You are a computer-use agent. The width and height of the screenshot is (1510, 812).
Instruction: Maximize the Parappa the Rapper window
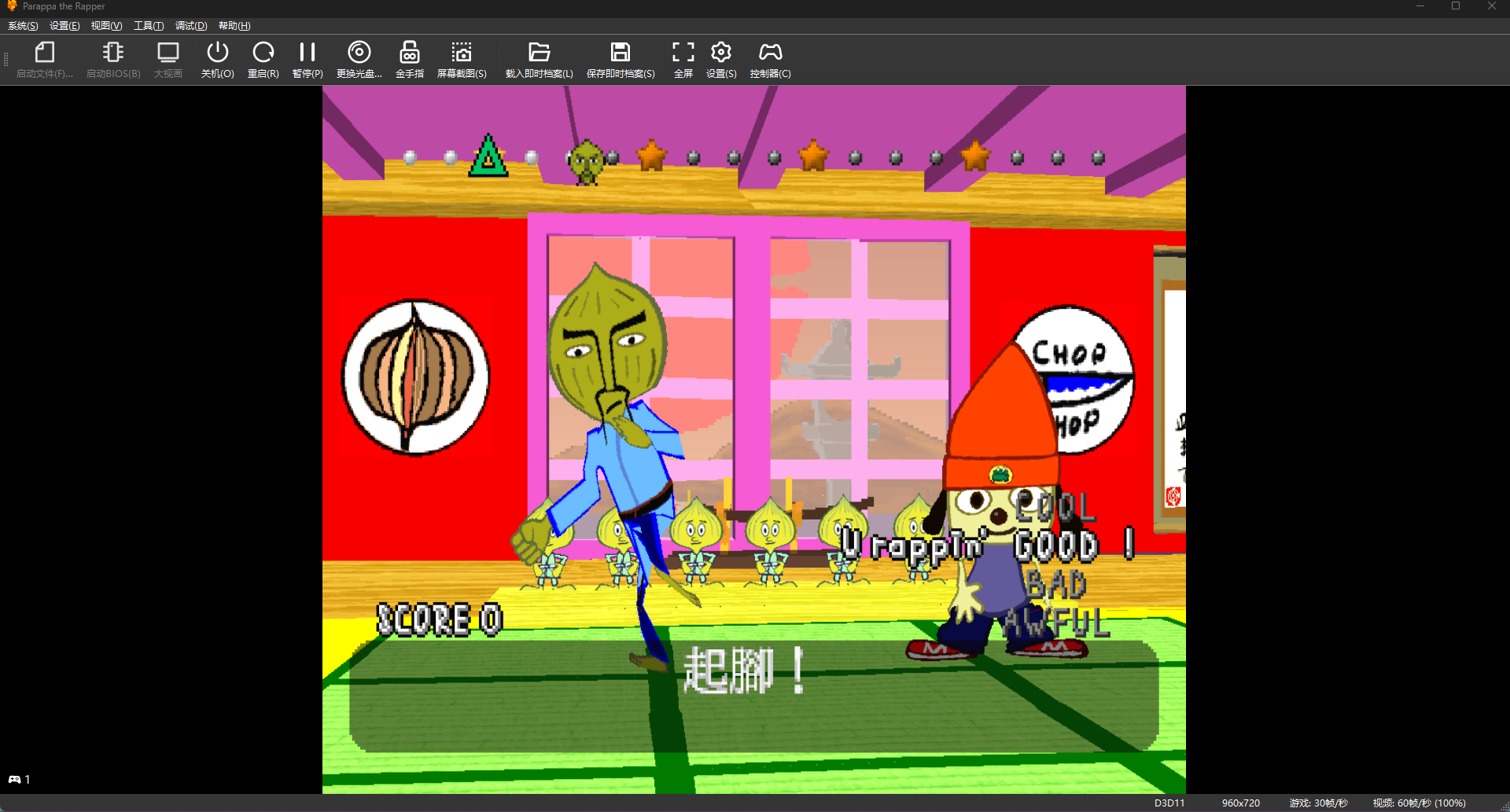pos(1456,6)
